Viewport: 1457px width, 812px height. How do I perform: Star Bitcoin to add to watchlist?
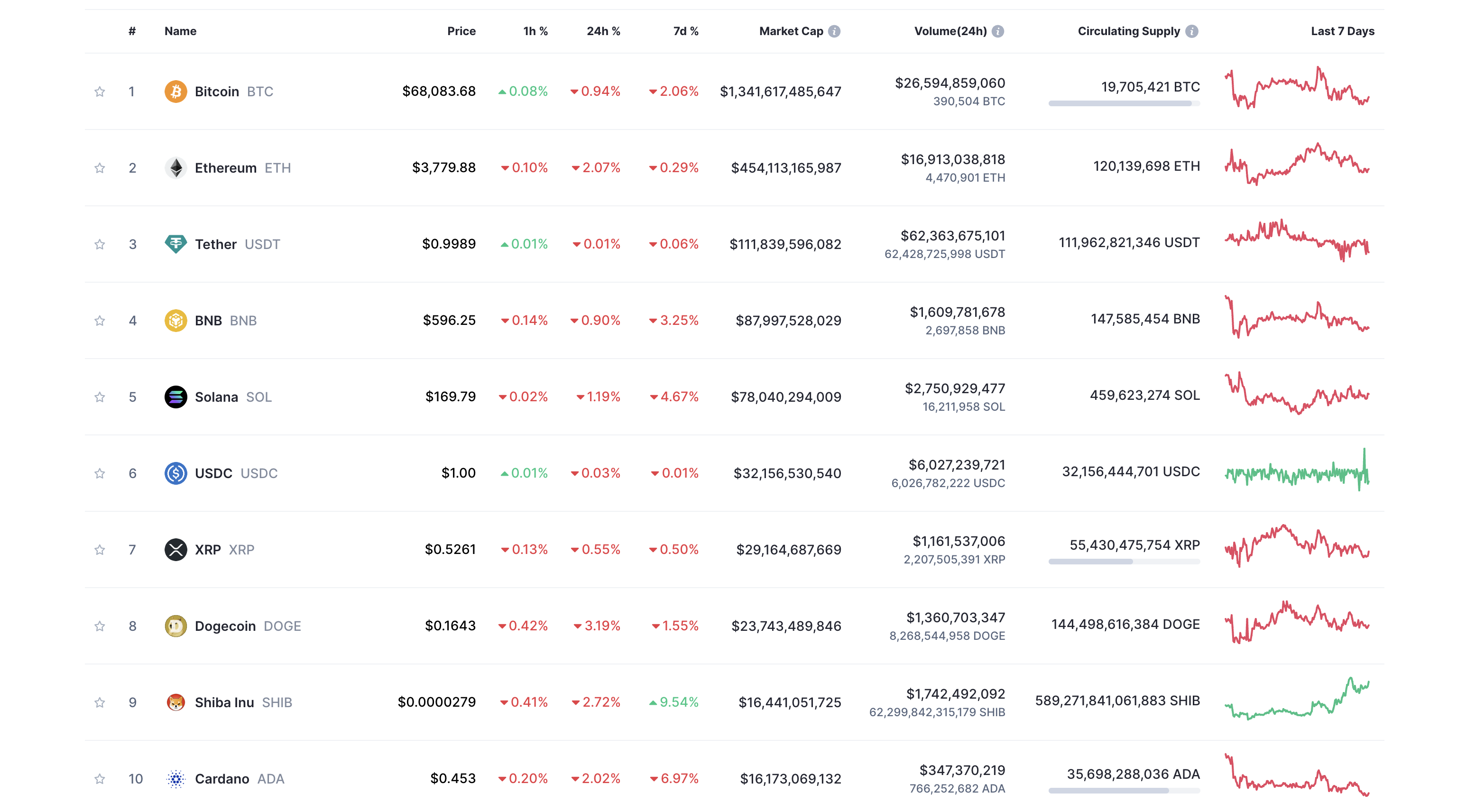tap(100, 91)
